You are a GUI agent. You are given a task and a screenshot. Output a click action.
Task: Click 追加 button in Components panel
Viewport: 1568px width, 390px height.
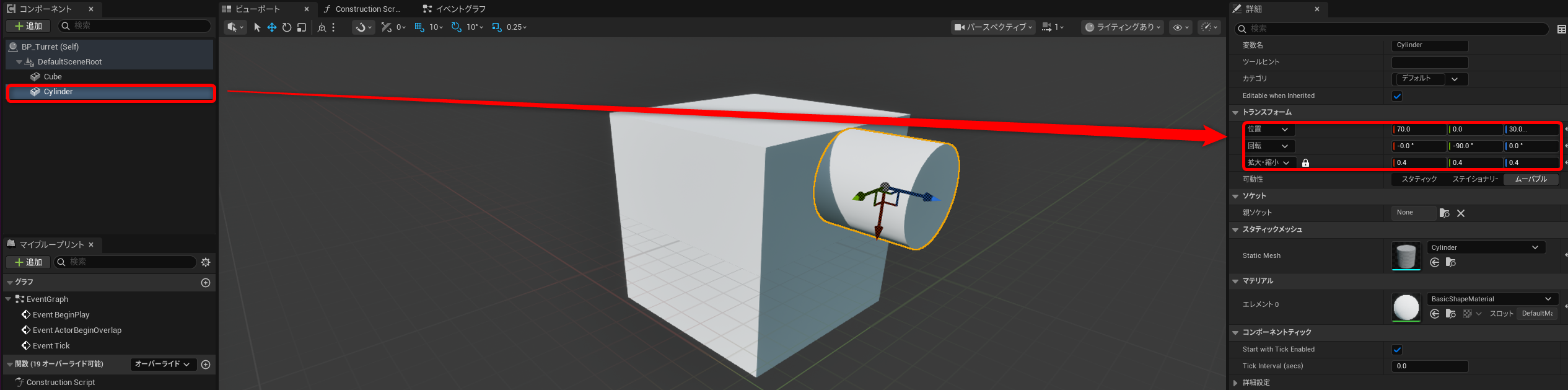coord(28,26)
